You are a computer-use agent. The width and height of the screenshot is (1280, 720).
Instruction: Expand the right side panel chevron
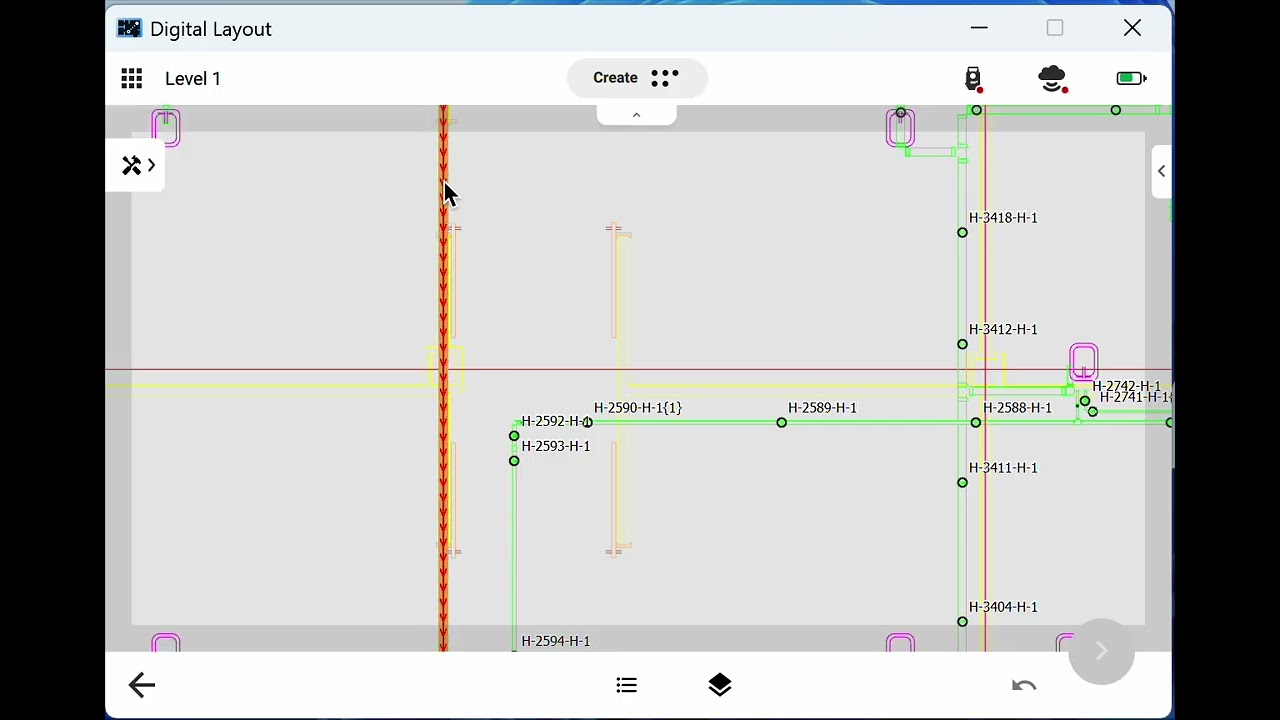1161,172
